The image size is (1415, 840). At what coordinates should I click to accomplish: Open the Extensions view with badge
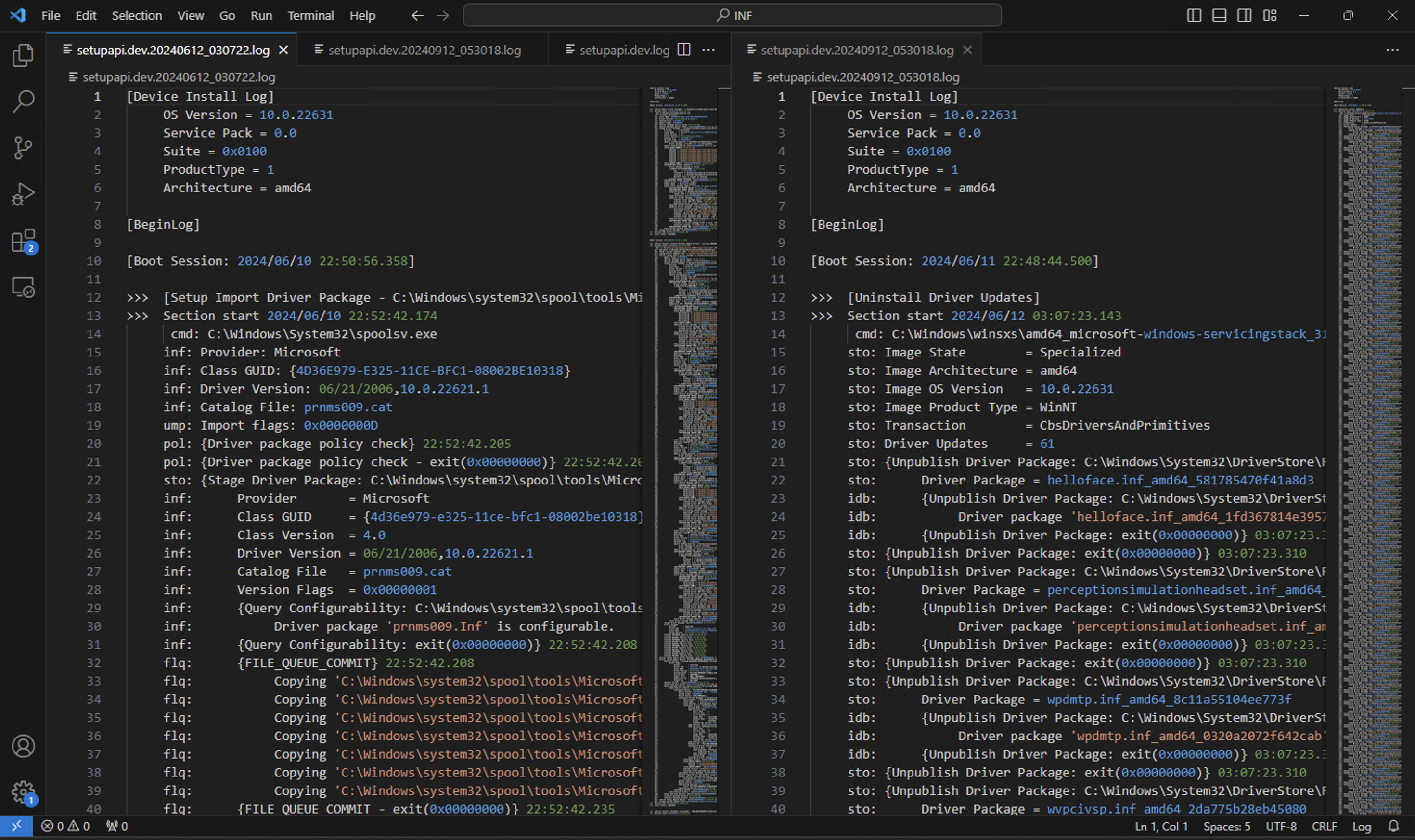(23, 242)
